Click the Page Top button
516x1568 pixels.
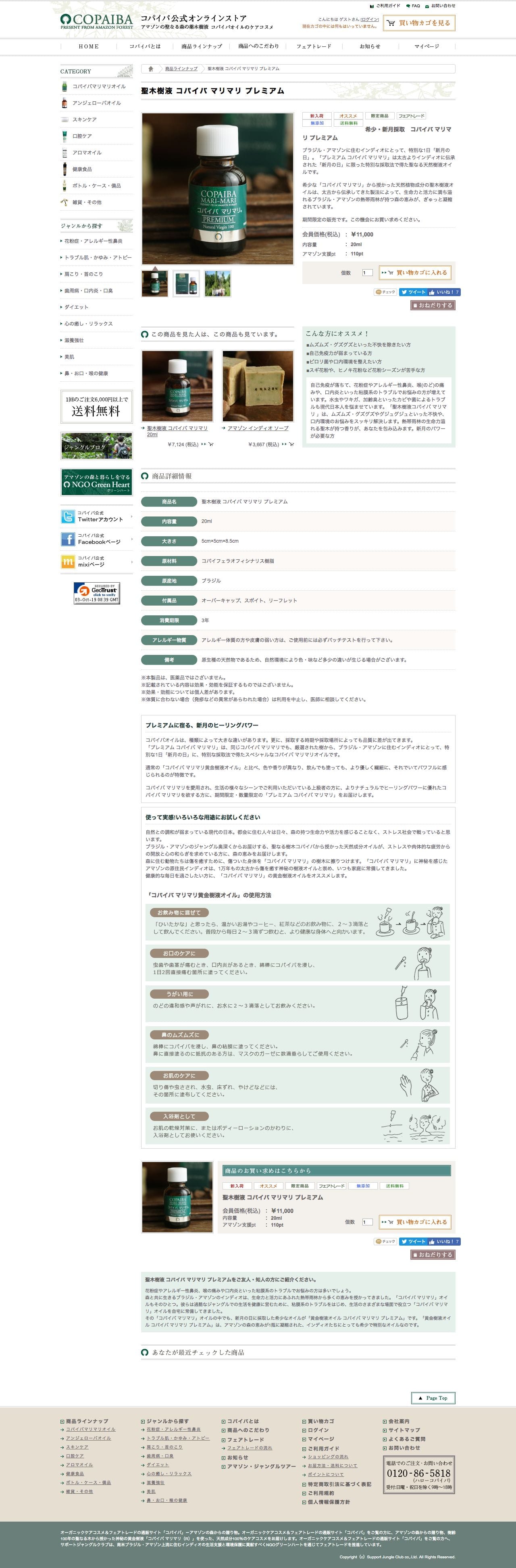point(433,1398)
